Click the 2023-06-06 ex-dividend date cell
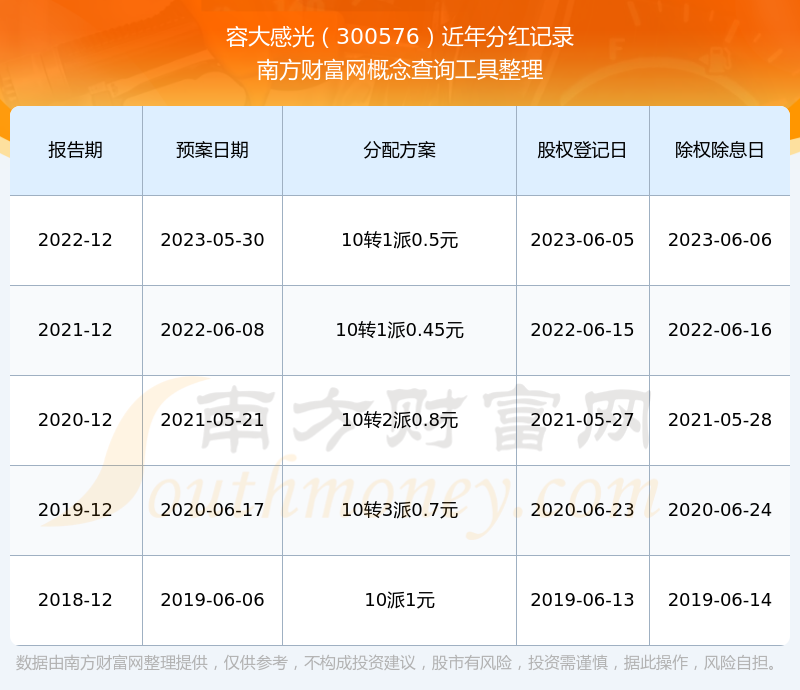 coord(720,240)
